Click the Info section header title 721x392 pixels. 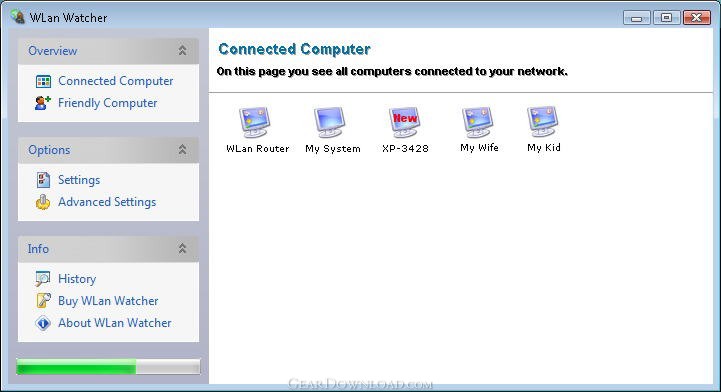38,249
